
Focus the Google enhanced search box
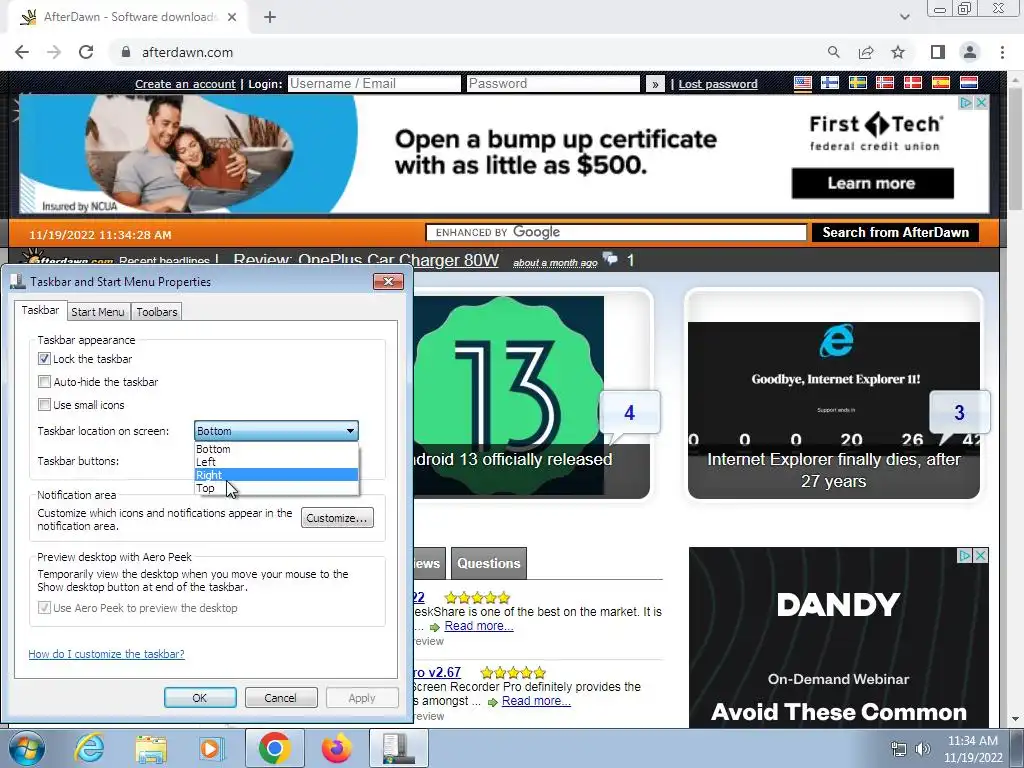click(616, 232)
